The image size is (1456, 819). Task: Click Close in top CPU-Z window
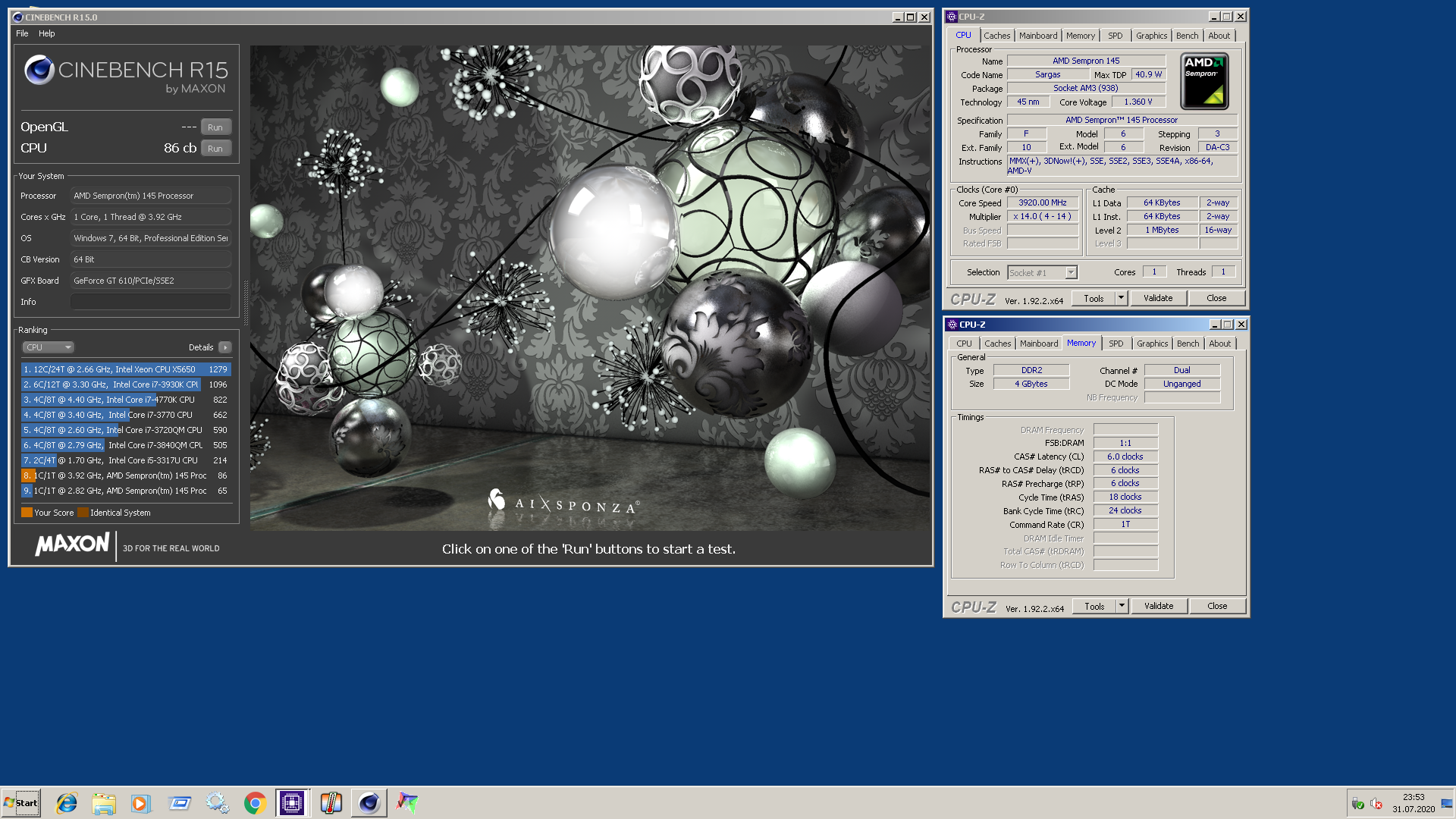(x=1216, y=298)
